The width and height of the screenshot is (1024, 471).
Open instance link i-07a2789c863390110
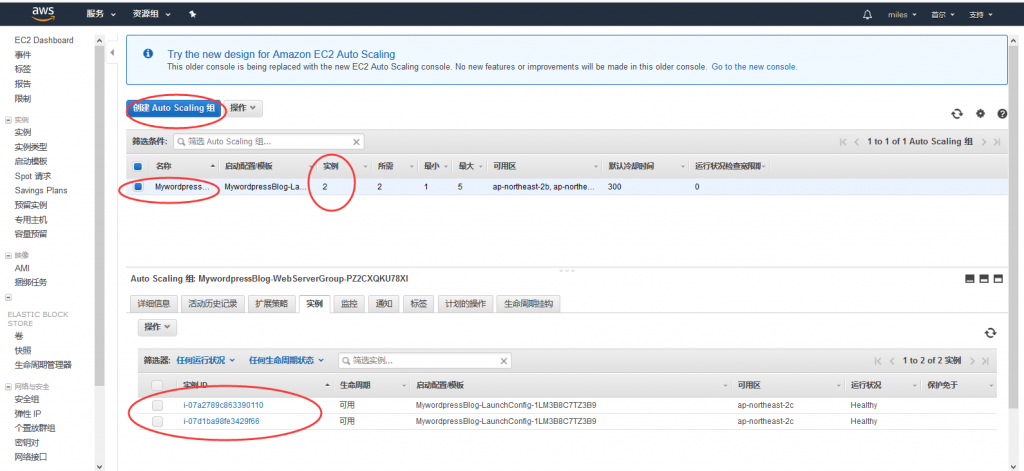[223, 406]
